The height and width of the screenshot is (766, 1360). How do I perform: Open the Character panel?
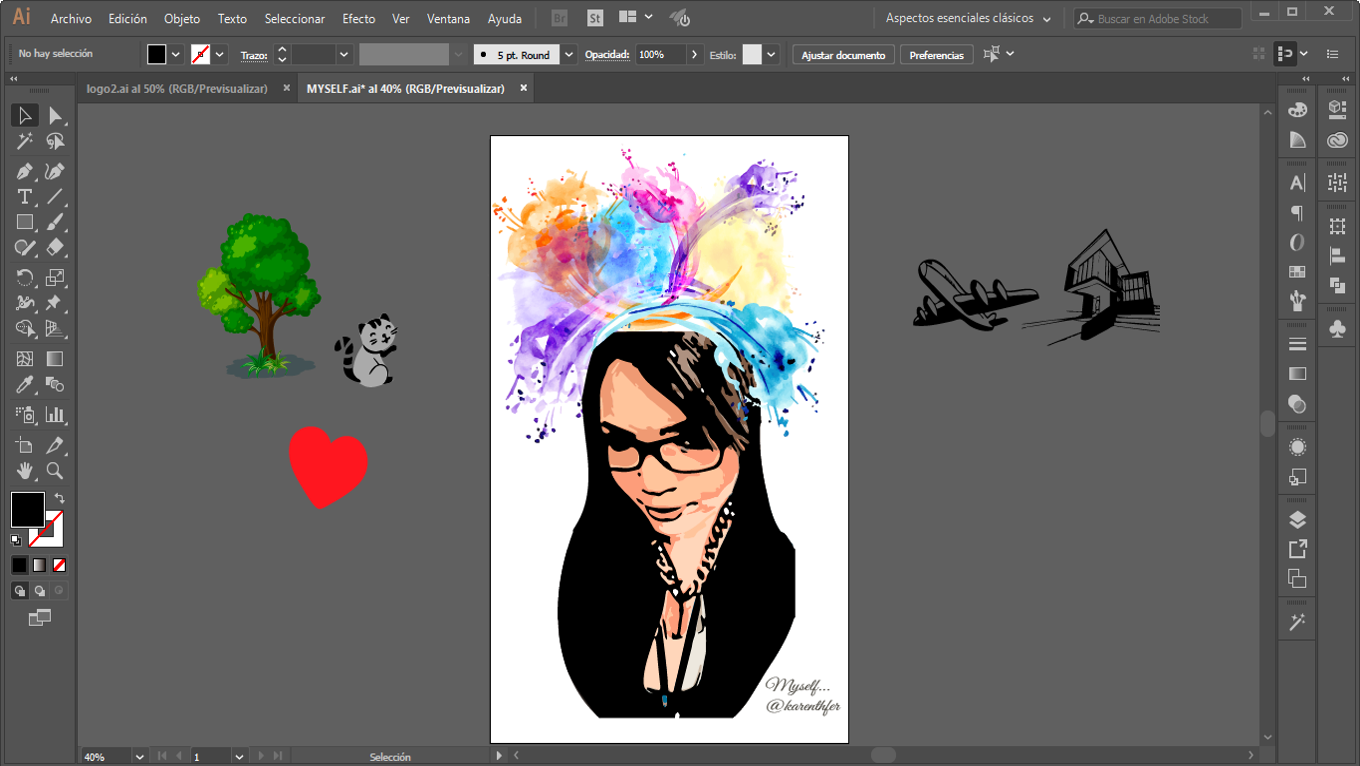tap(1297, 183)
